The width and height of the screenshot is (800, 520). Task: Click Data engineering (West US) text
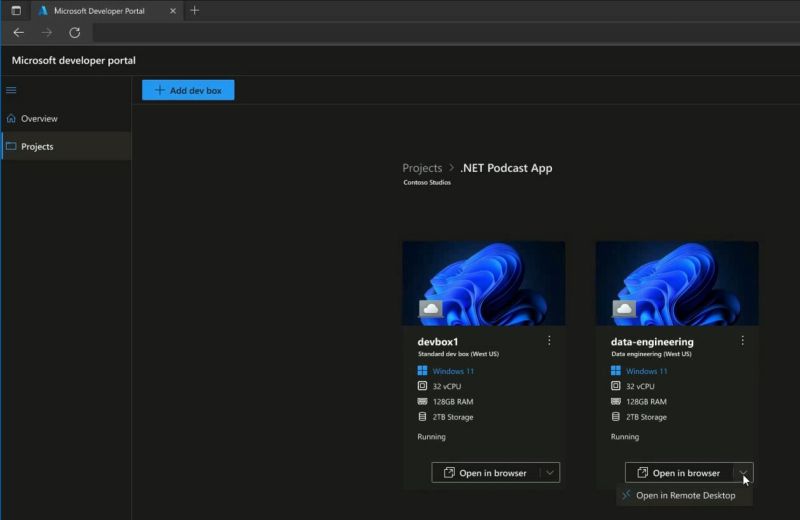click(x=651, y=354)
